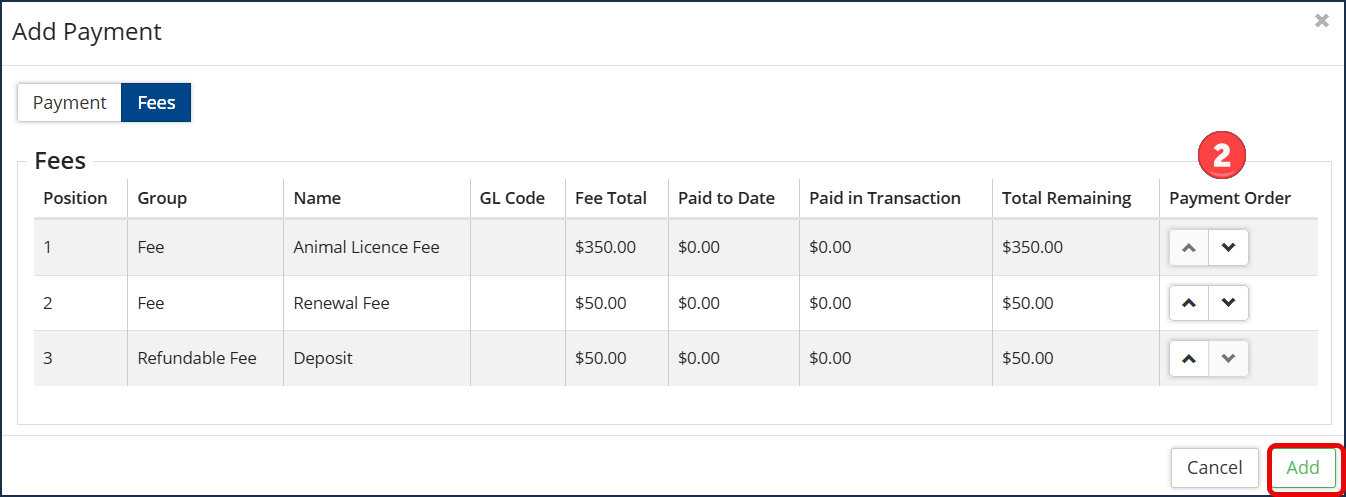The image size is (1346, 497).
Task: Move Animal Licence Fee down in payment order
Action: click(1228, 248)
